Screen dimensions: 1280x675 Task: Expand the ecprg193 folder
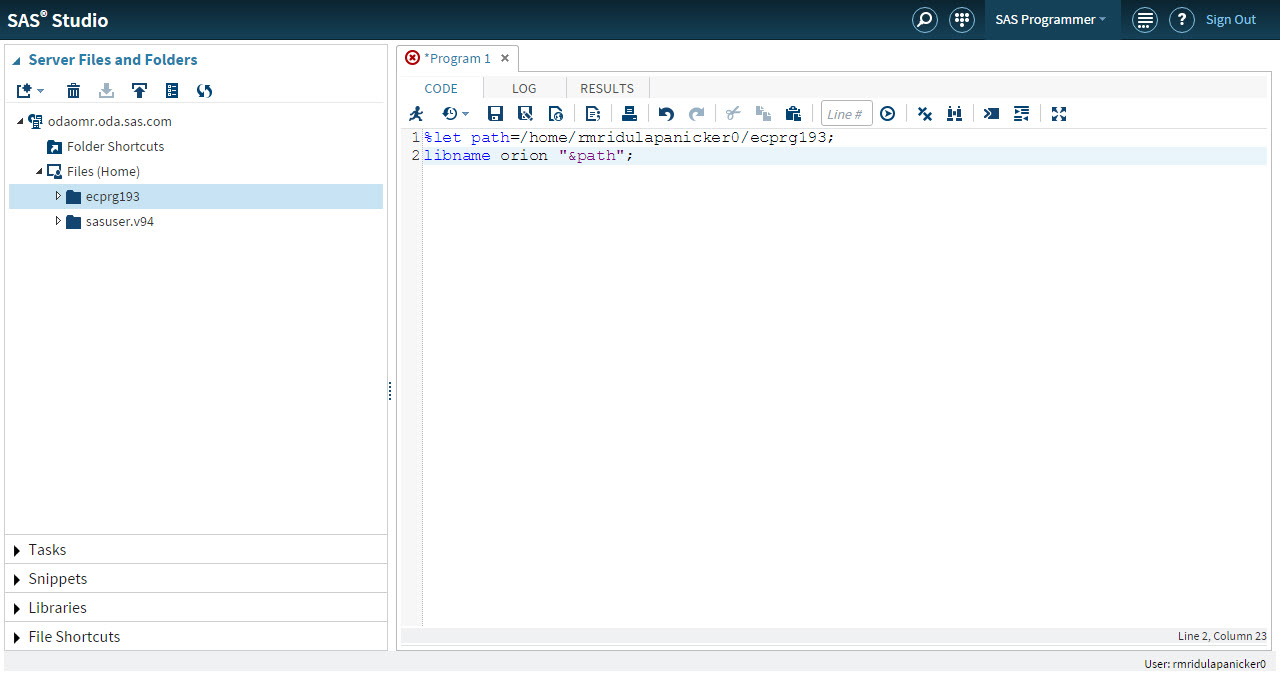tap(58, 196)
